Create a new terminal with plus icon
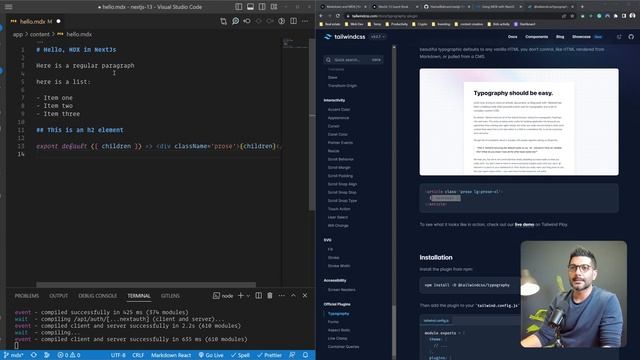 (240, 296)
